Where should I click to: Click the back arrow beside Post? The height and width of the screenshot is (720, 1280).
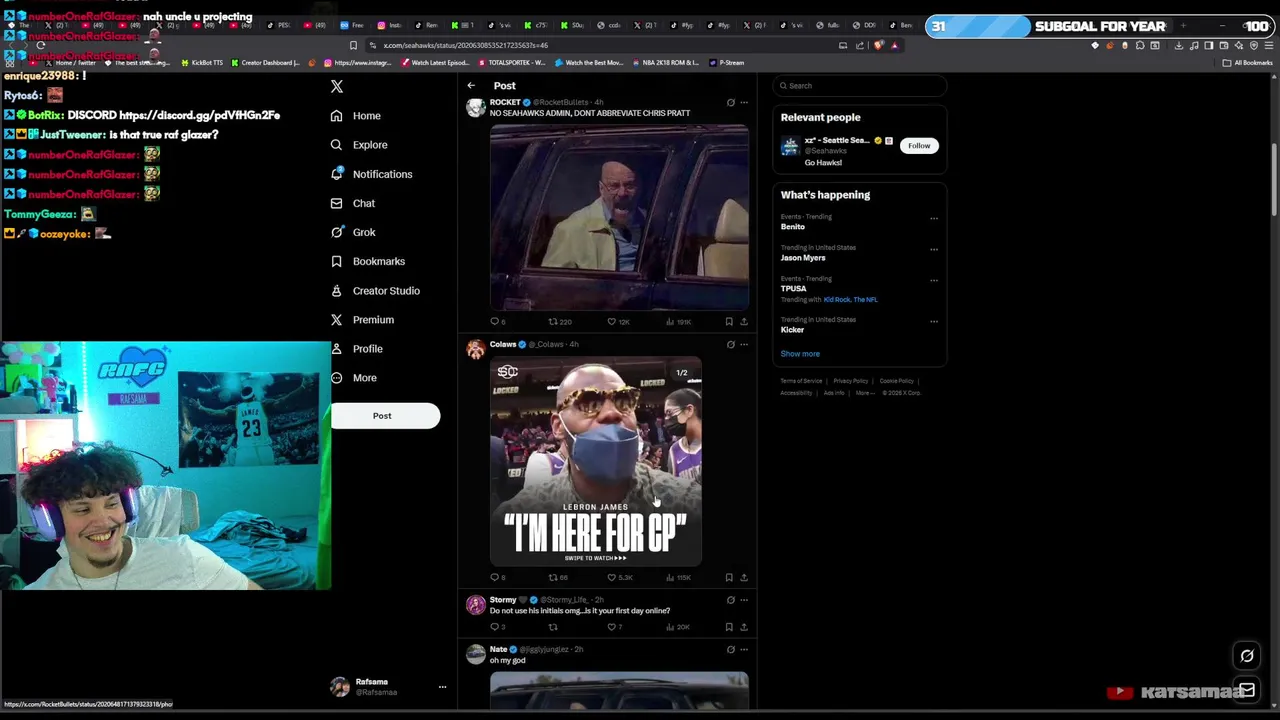point(471,86)
